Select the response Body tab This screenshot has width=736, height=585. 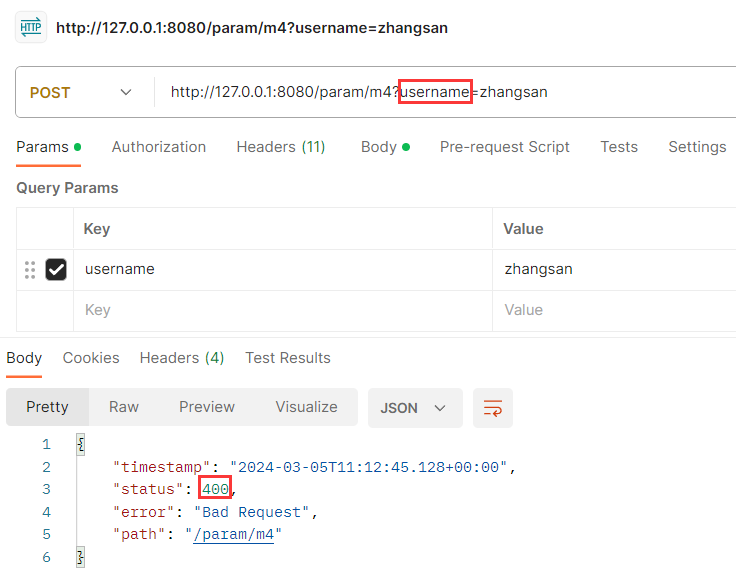[x=24, y=358]
